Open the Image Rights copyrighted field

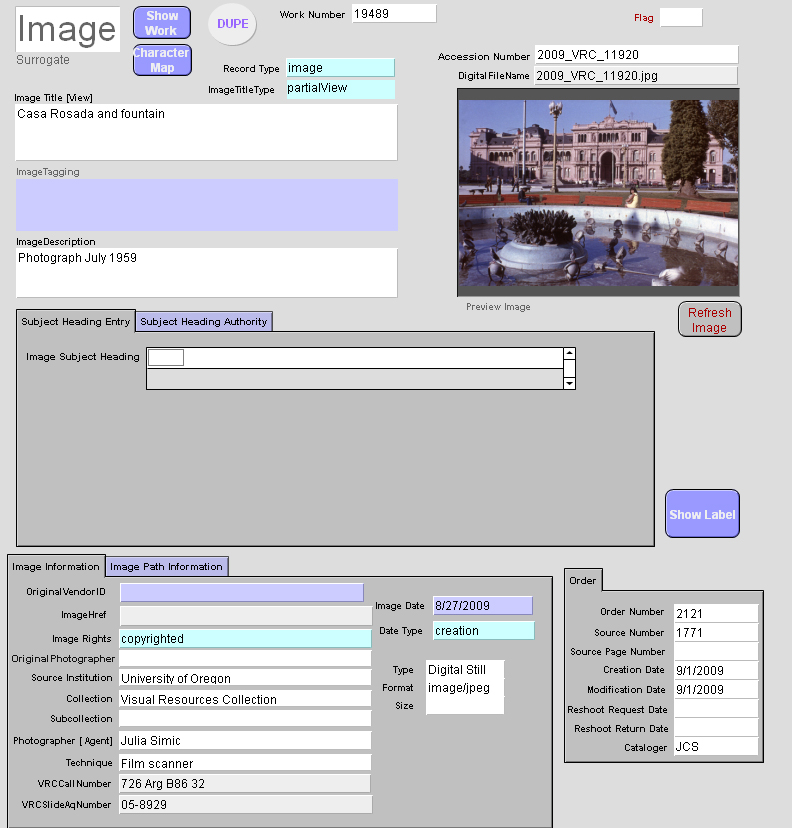coord(245,639)
